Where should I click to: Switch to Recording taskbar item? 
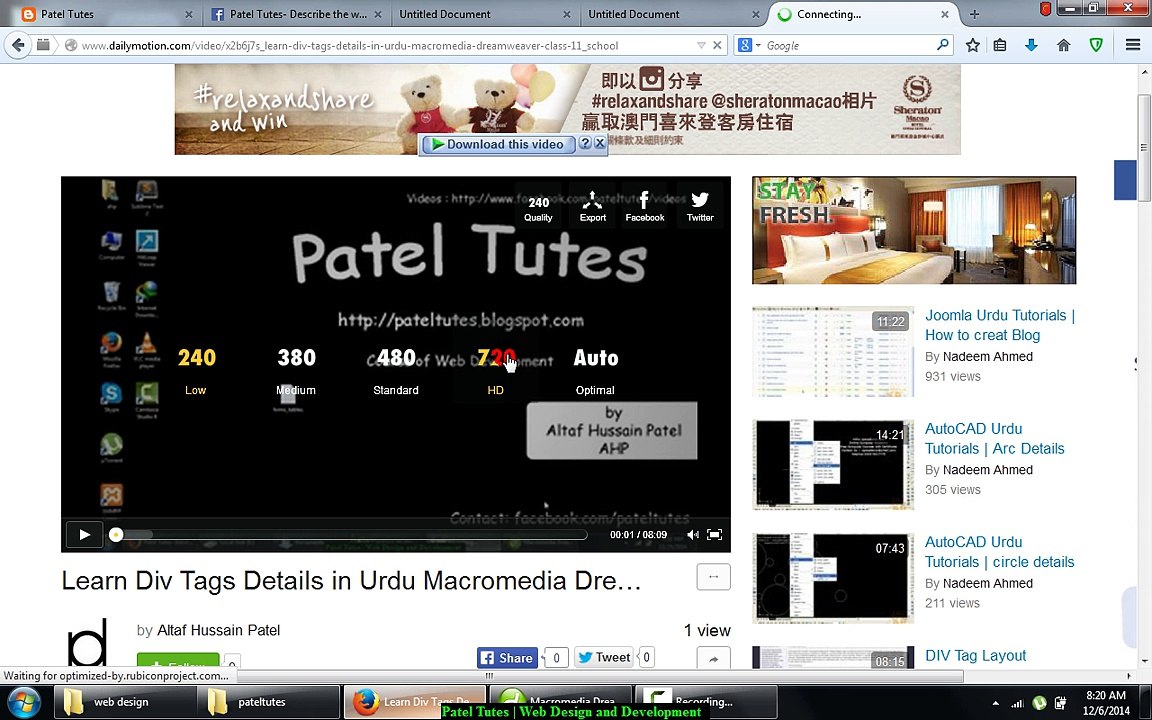tap(705, 702)
